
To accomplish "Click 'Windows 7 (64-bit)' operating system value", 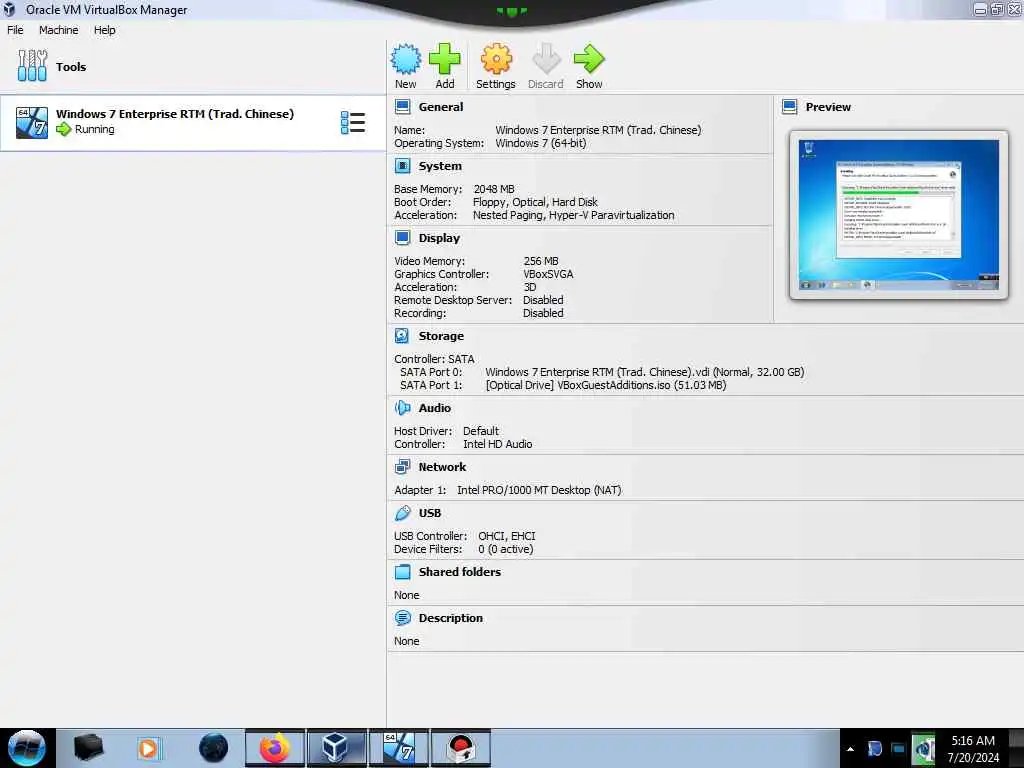I will click(x=541, y=143).
